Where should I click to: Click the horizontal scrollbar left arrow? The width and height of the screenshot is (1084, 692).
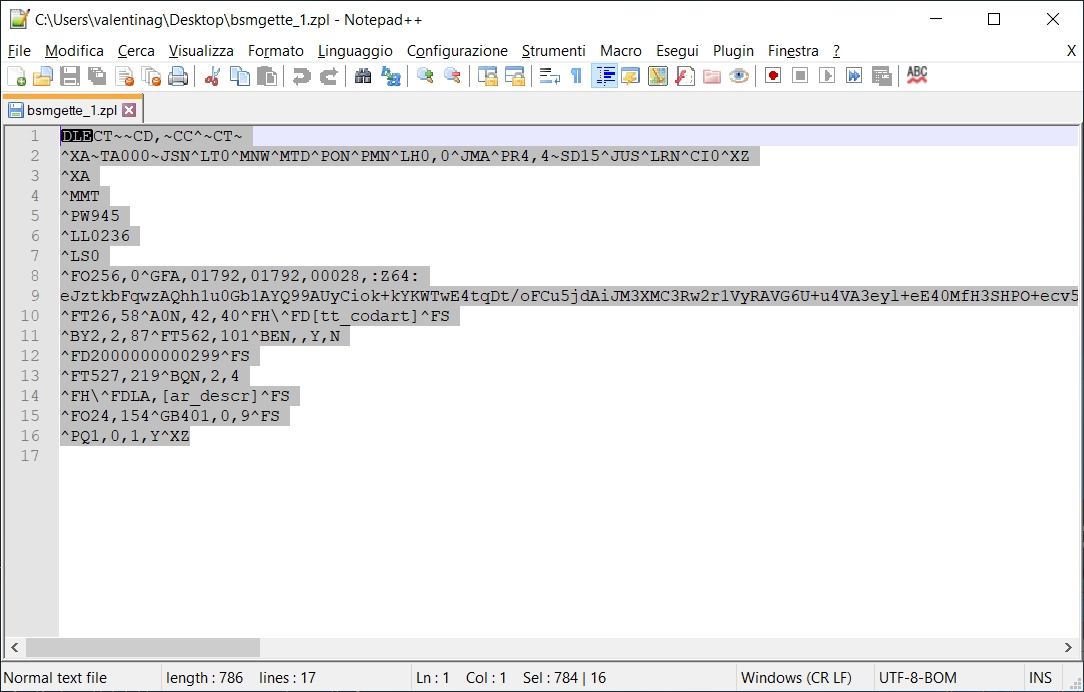point(14,648)
